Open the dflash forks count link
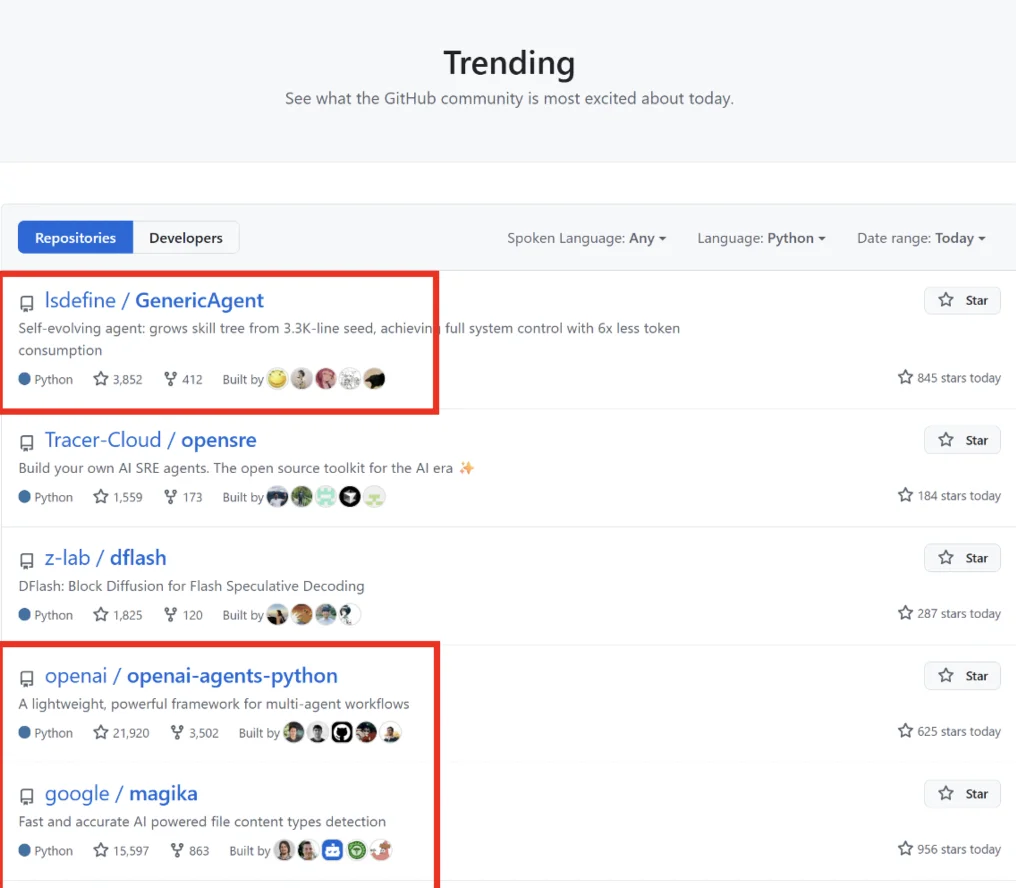Screen dimensions: 1016x888 pyautogui.click(x=184, y=615)
